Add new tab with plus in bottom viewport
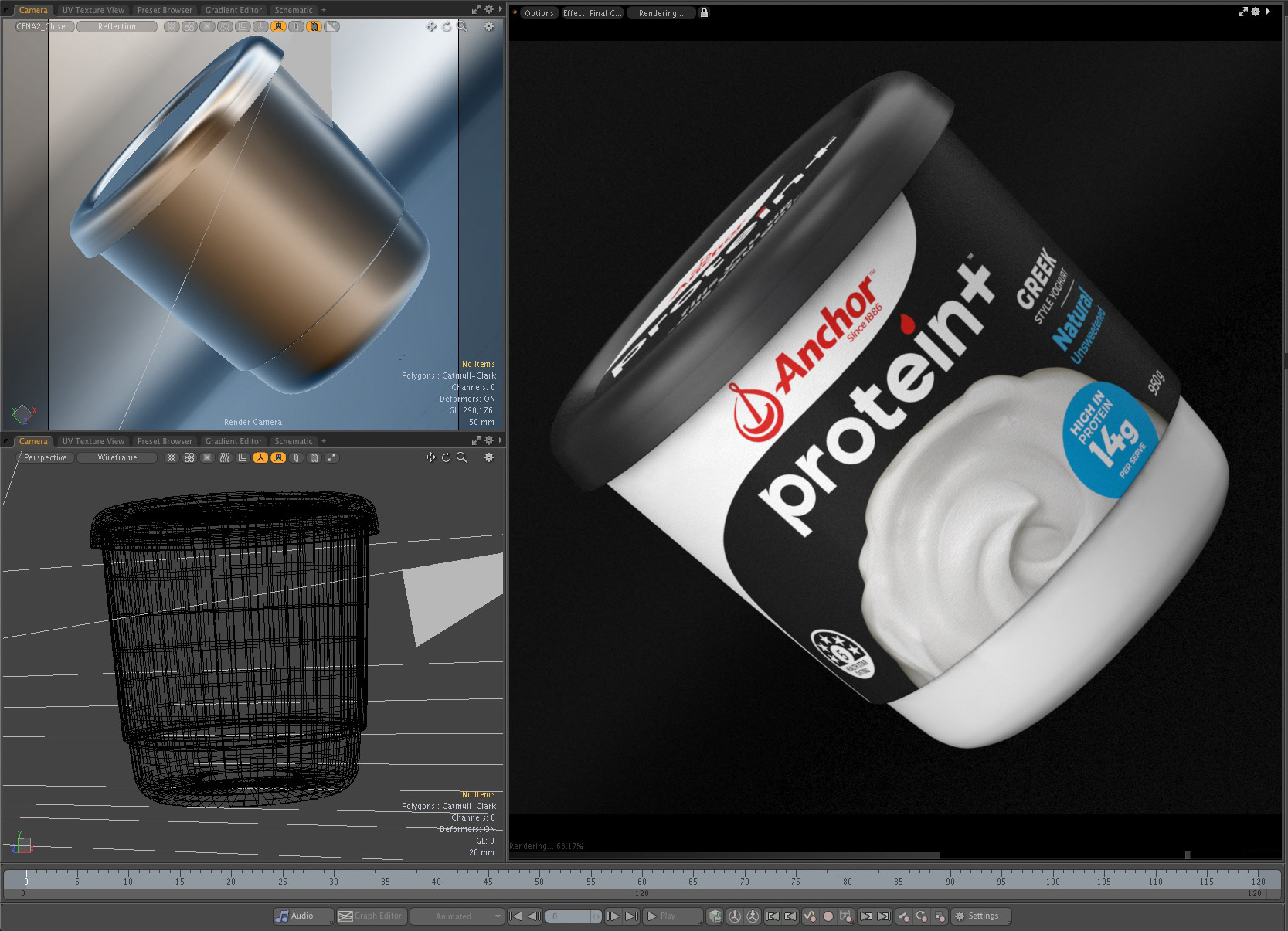Viewport: 1288px width, 931px height. (324, 441)
